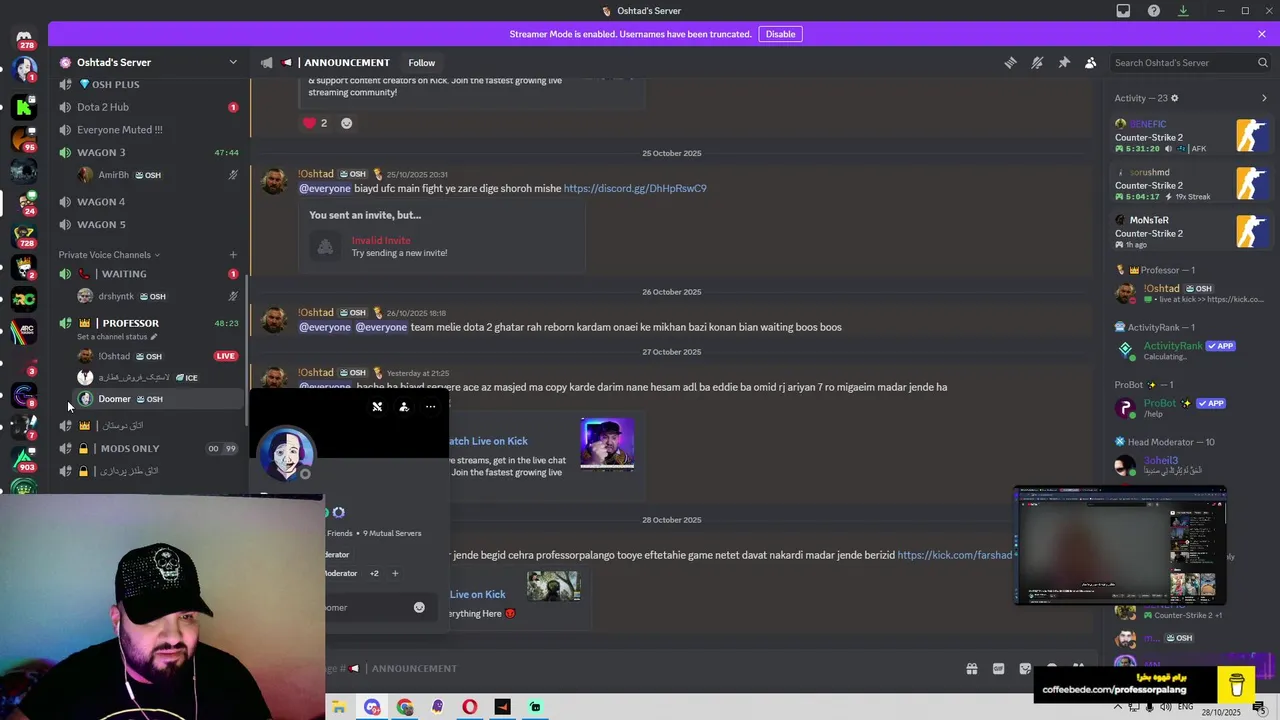Collapse the Private Voice Channels category
1280x720 pixels.
(109, 255)
